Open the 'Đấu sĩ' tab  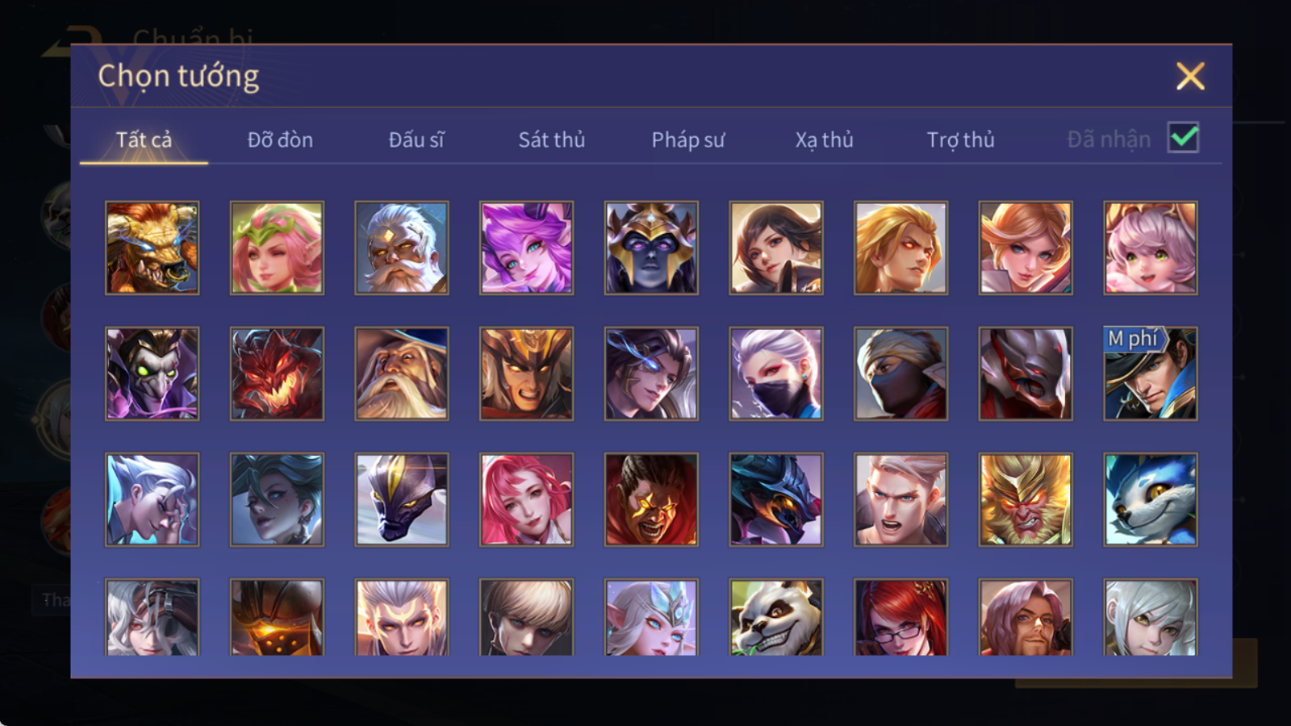(x=416, y=140)
